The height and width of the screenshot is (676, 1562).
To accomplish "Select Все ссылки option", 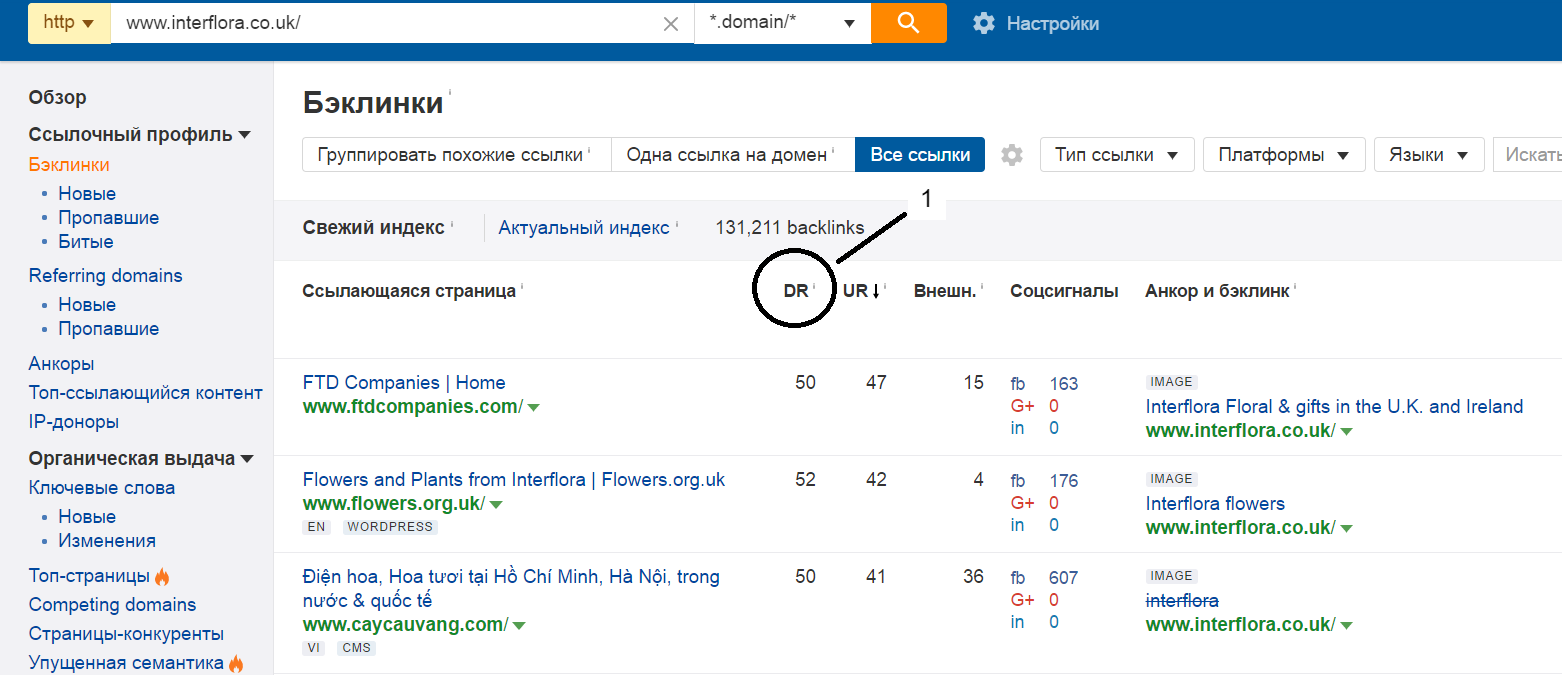I will pos(920,155).
